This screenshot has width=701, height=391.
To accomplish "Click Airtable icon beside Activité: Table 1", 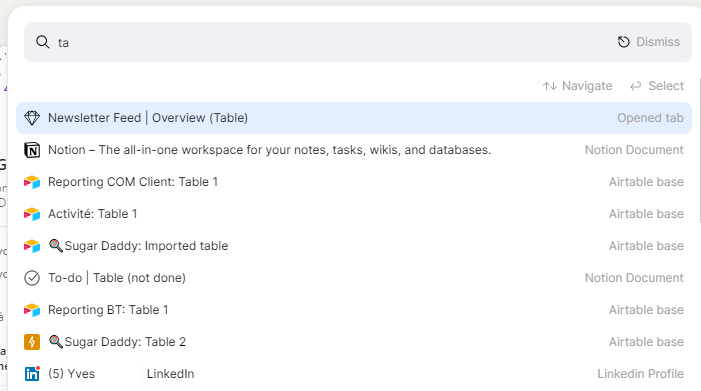I will coord(32,214).
